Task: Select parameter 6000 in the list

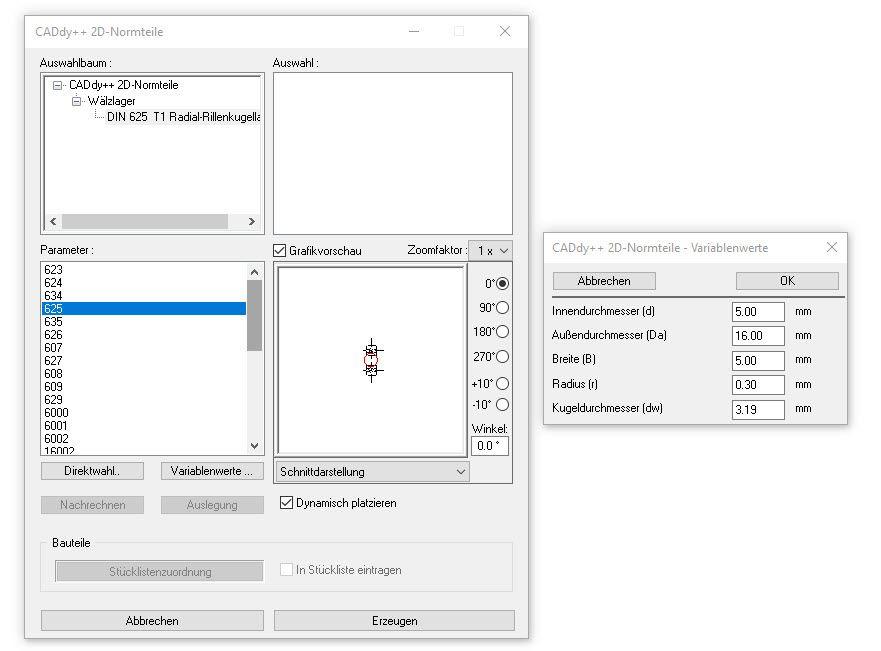Action: [57, 413]
